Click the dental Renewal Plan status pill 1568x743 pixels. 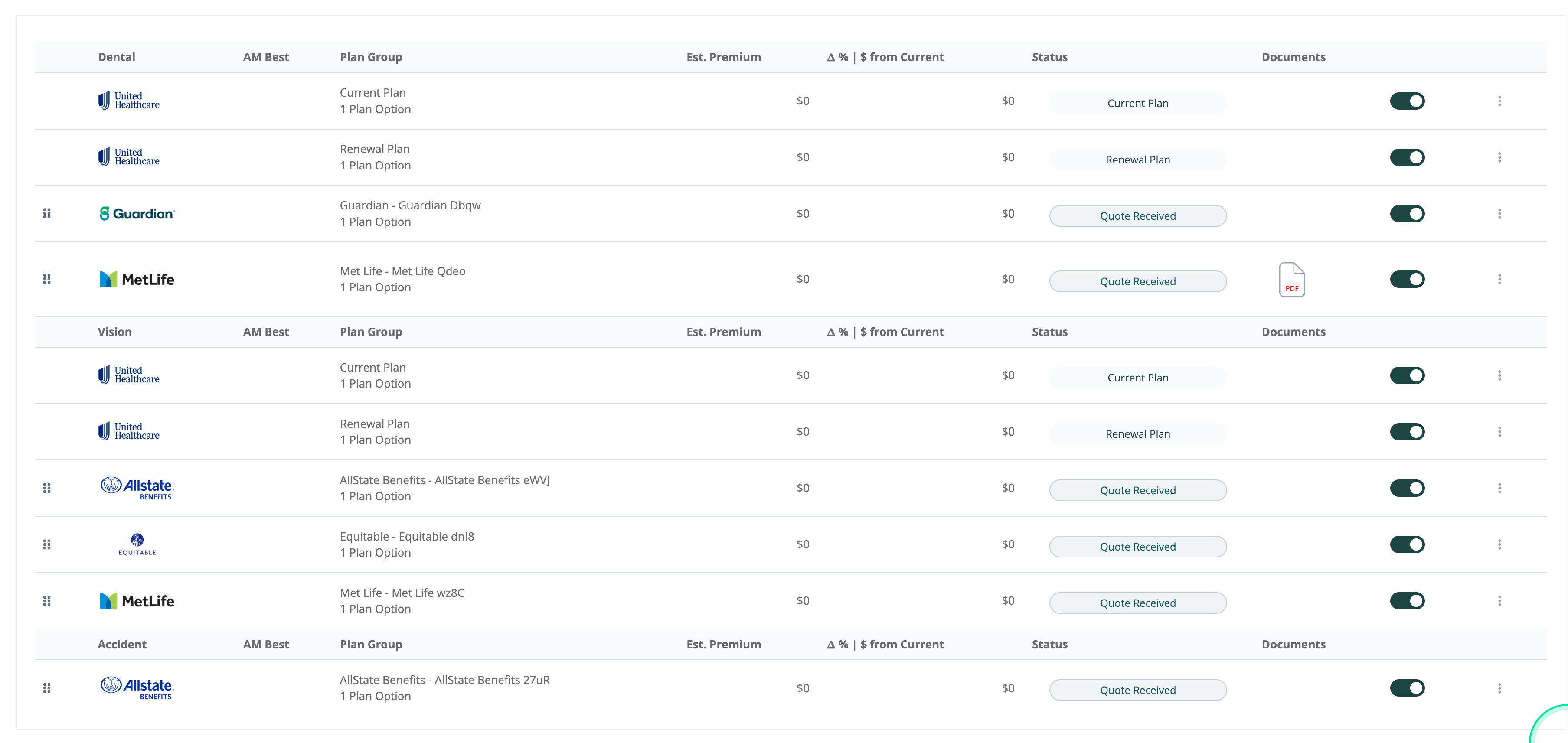pos(1137,160)
